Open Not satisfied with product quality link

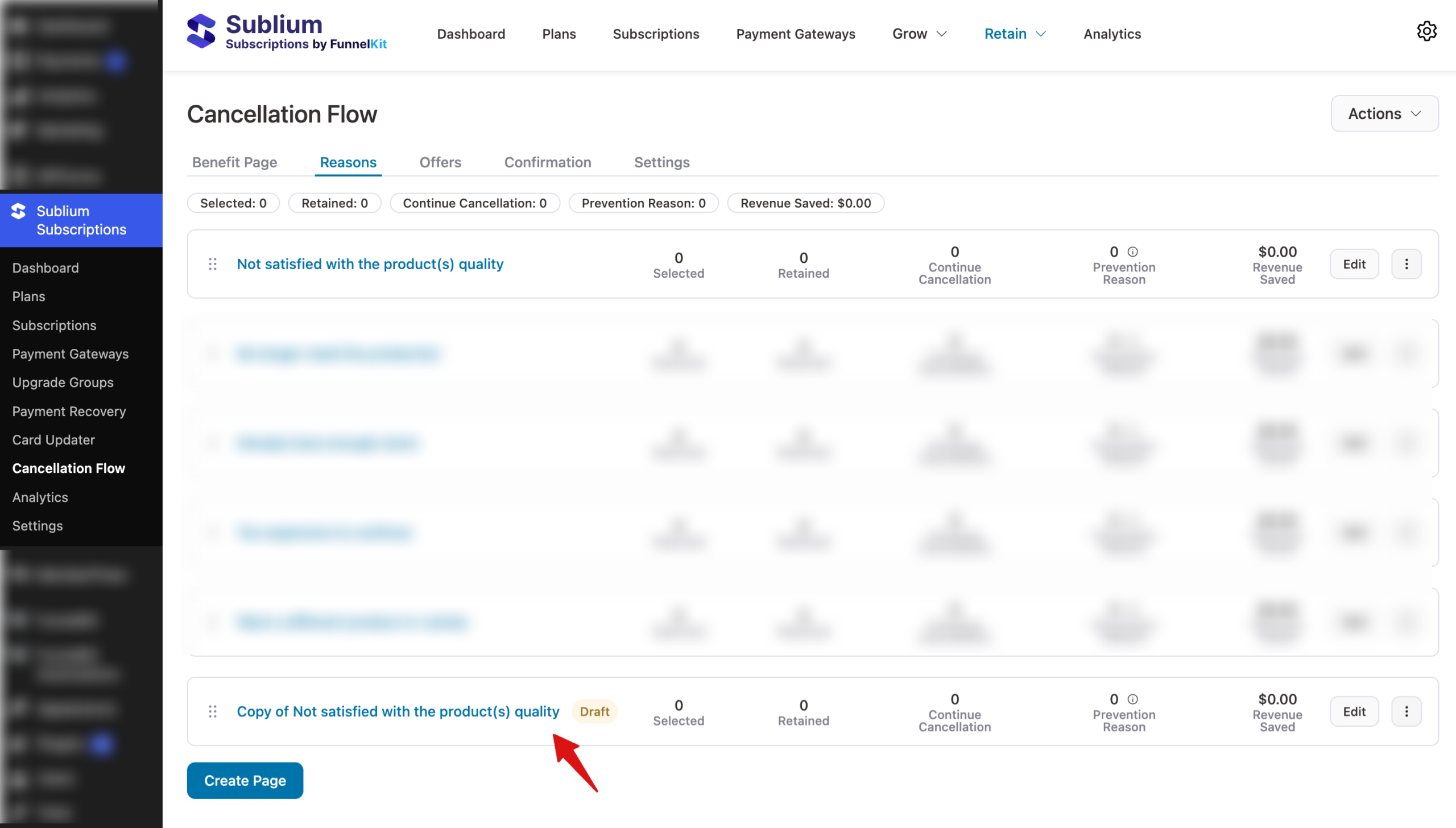[370, 264]
